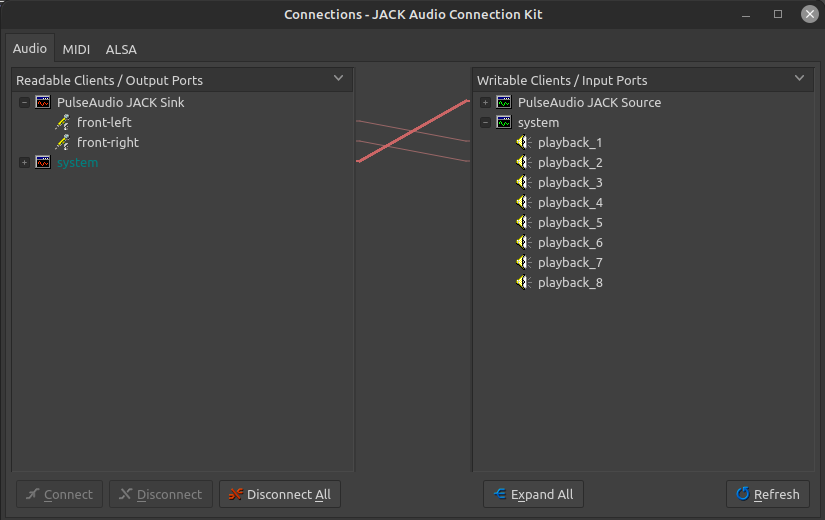
Task: Click the PulseAudio JACK Sink client icon
Action: coord(43,102)
